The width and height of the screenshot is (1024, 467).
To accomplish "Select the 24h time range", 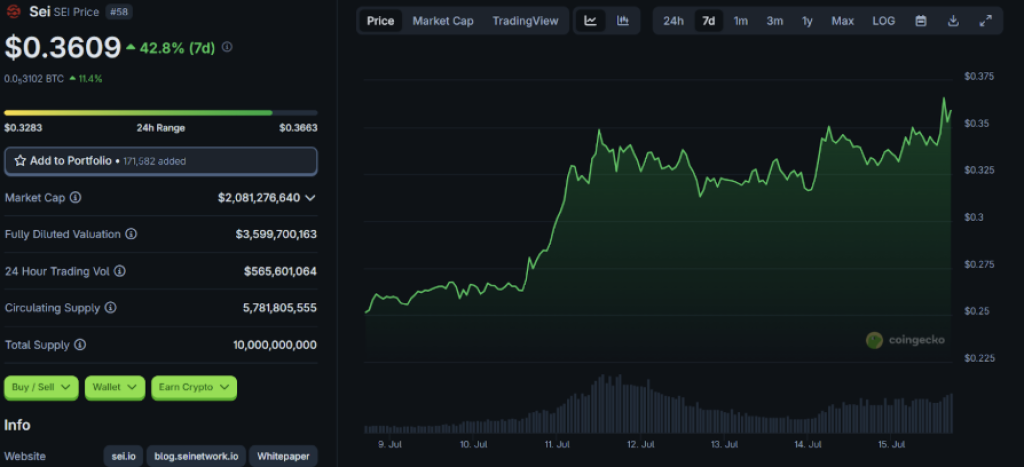I will click(x=673, y=21).
